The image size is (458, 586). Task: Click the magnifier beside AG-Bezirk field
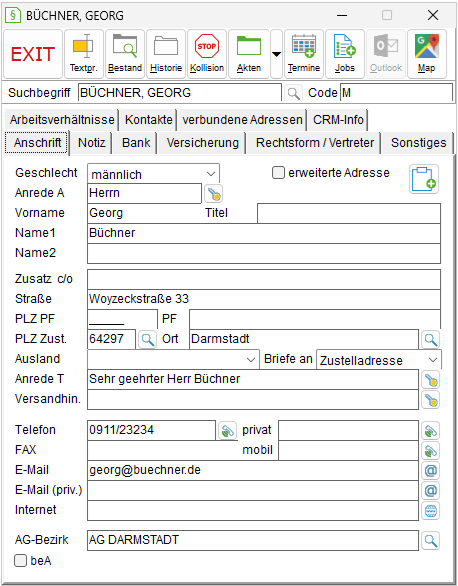coord(430,540)
